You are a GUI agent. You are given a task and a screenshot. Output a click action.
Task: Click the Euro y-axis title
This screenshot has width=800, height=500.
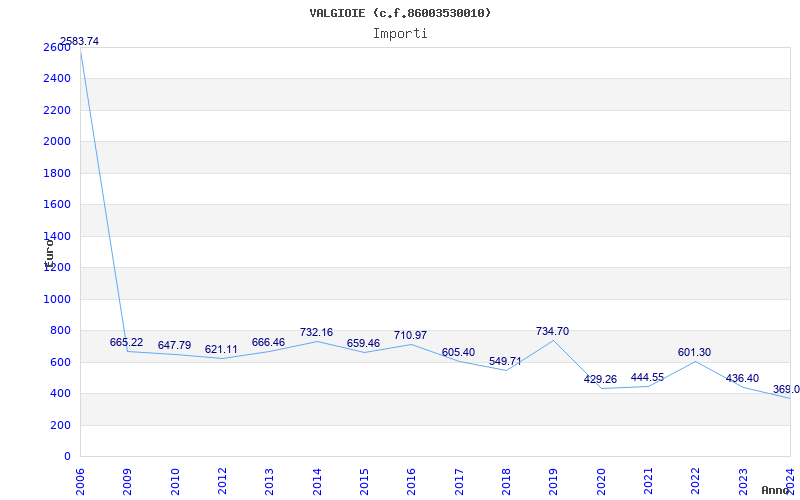48,253
